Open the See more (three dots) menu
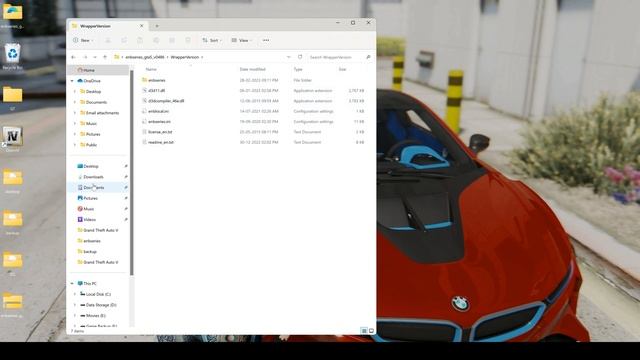Viewport: 640px width, 360px height. (266, 40)
